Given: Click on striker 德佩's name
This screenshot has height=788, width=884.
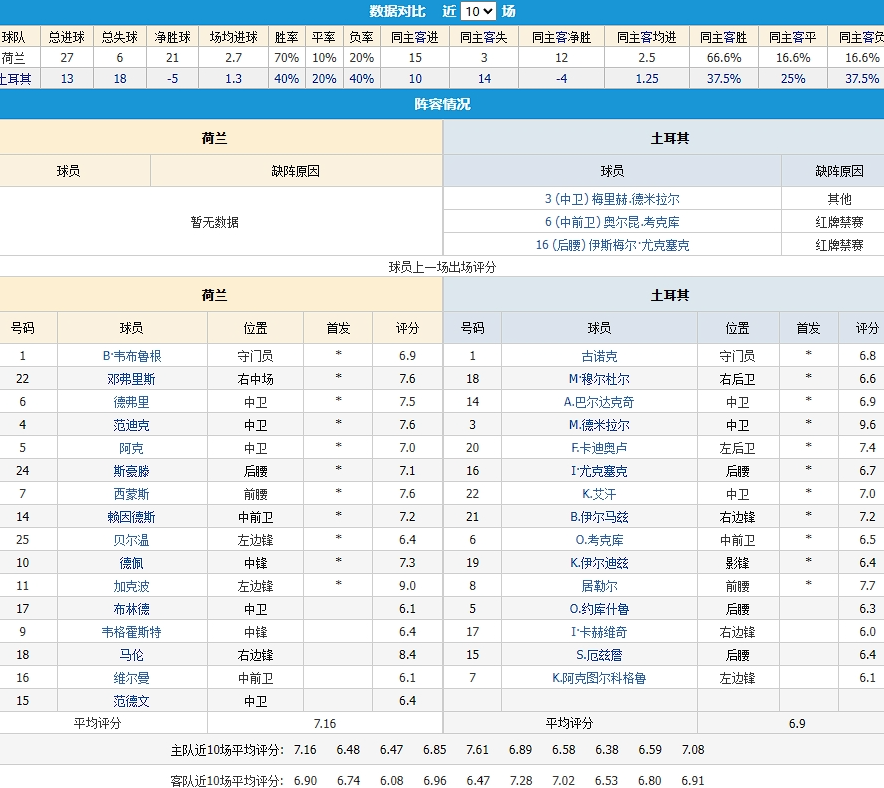Looking at the screenshot, I should tap(132, 563).
